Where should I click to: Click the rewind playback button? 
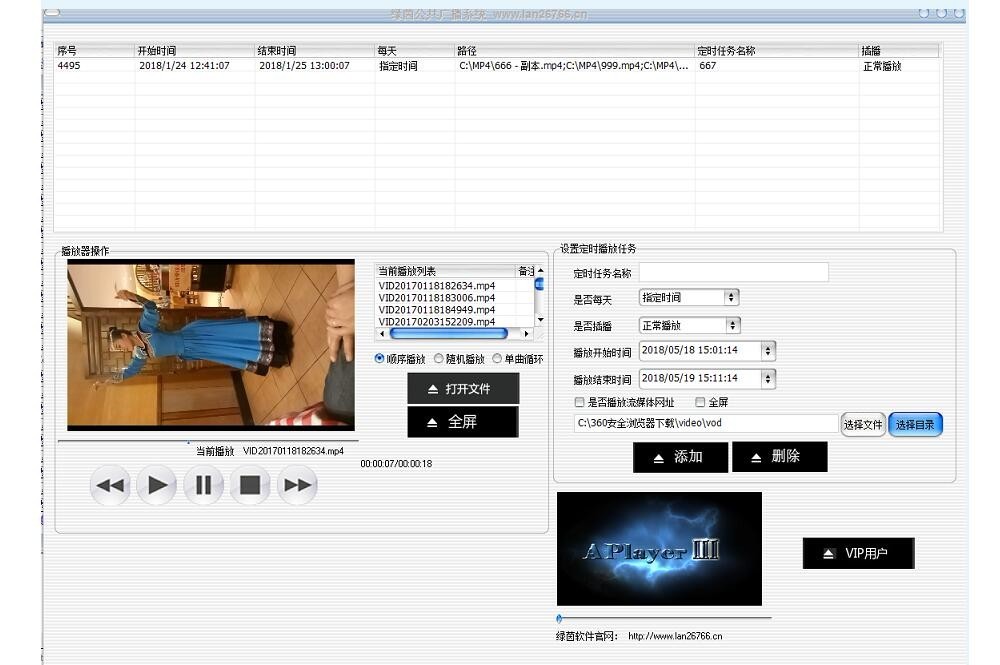click(110, 486)
